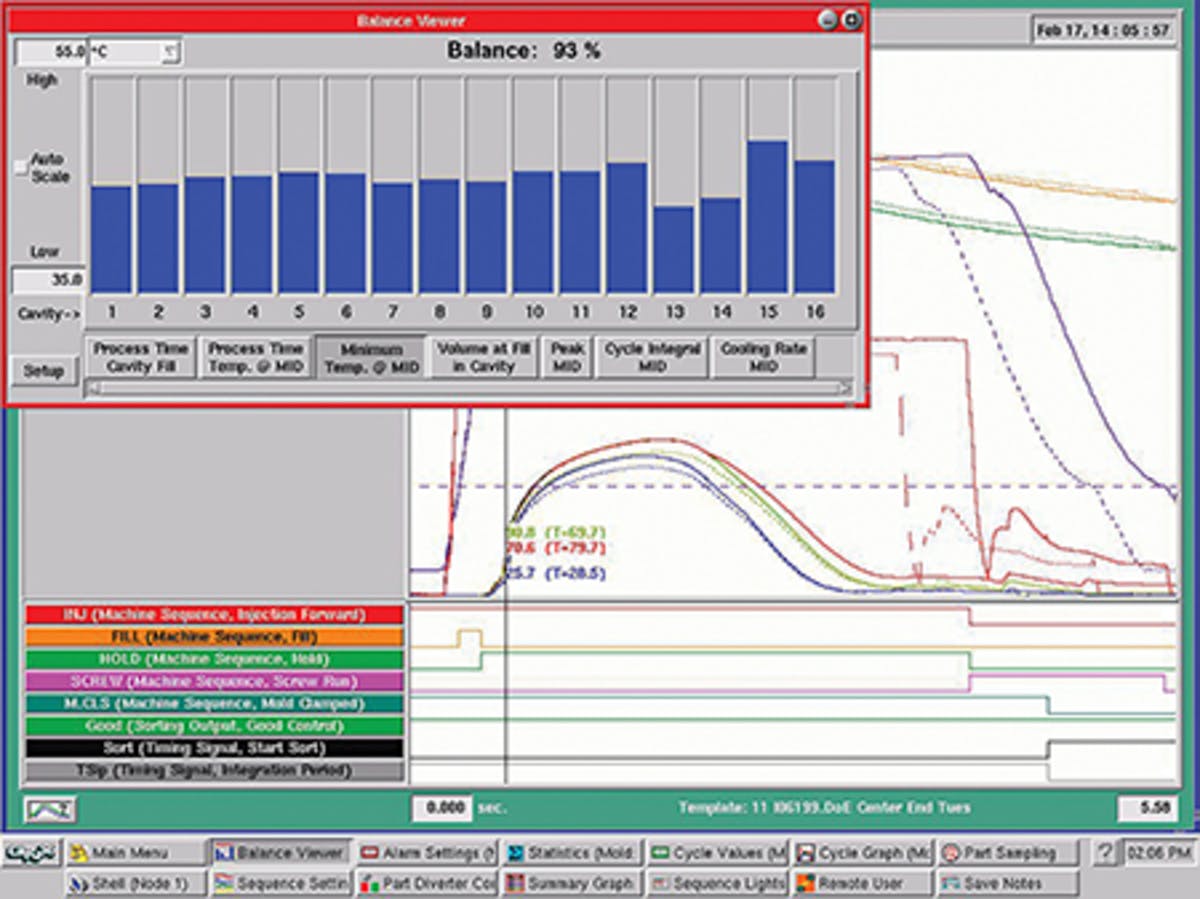Image resolution: width=1200 pixels, height=899 pixels.
Task: Click the tab strip horizontal scrollbar
Action: click(470, 389)
